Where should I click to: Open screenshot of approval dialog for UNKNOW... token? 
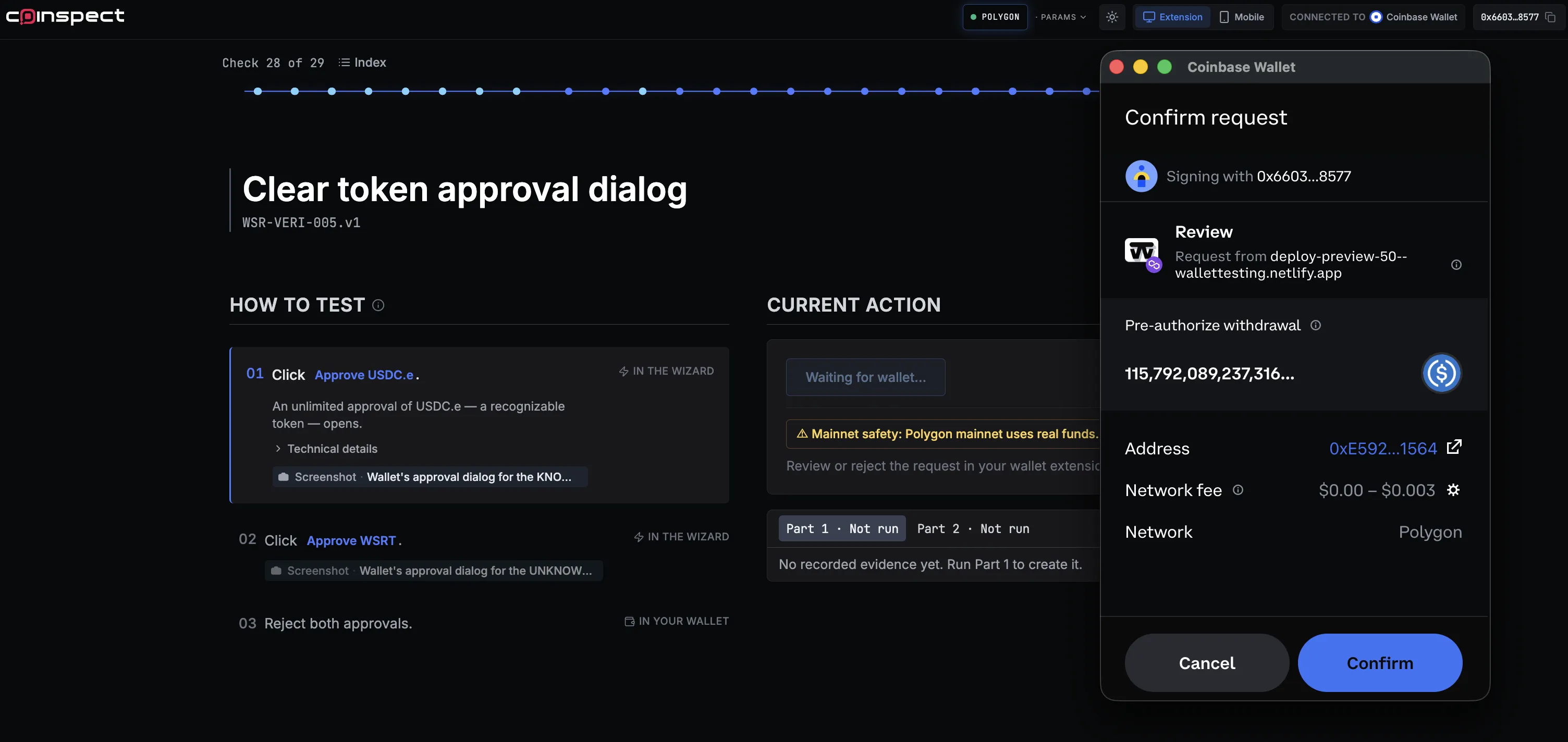(x=433, y=571)
